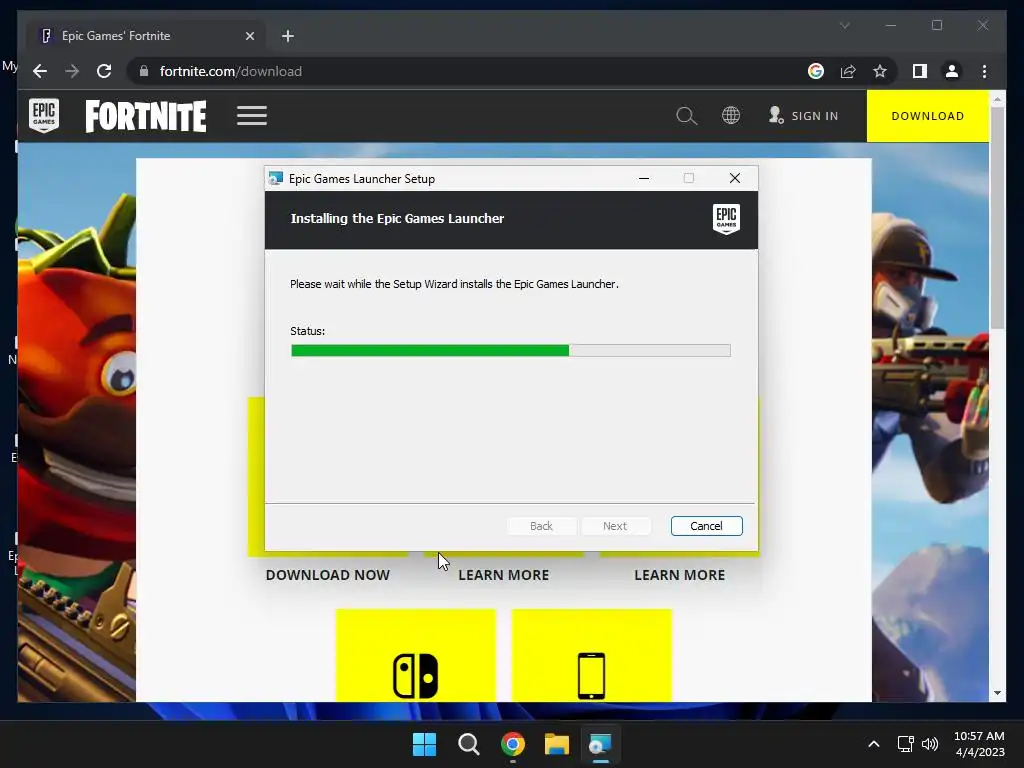Screen dimensions: 1024x768
Task: Reload the Fortnite download page
Action: [x=104, y=71]
